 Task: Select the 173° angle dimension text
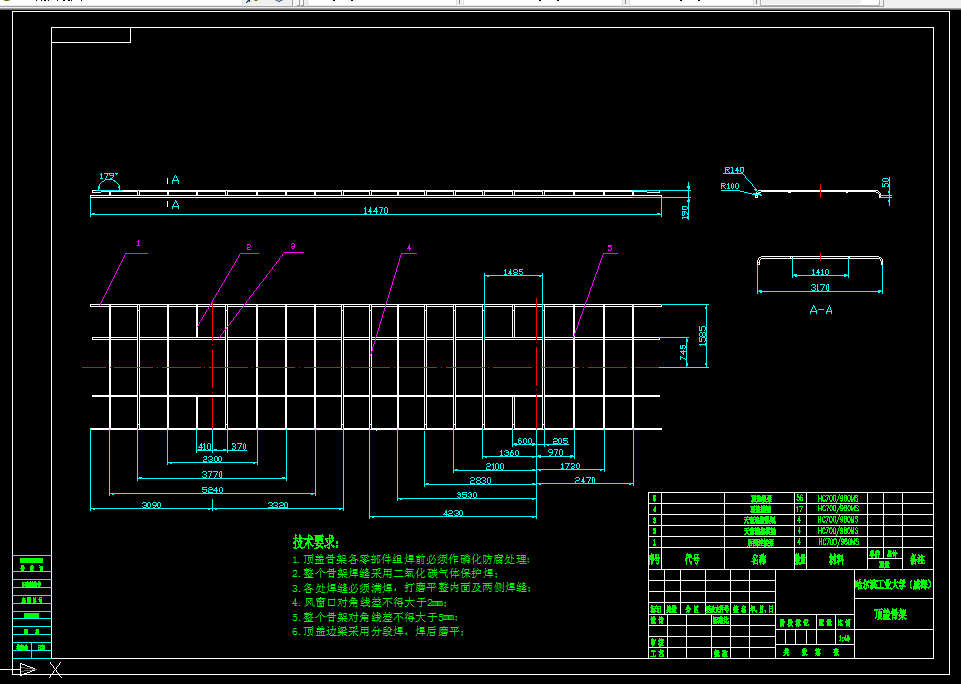click(x=108, y=177)
